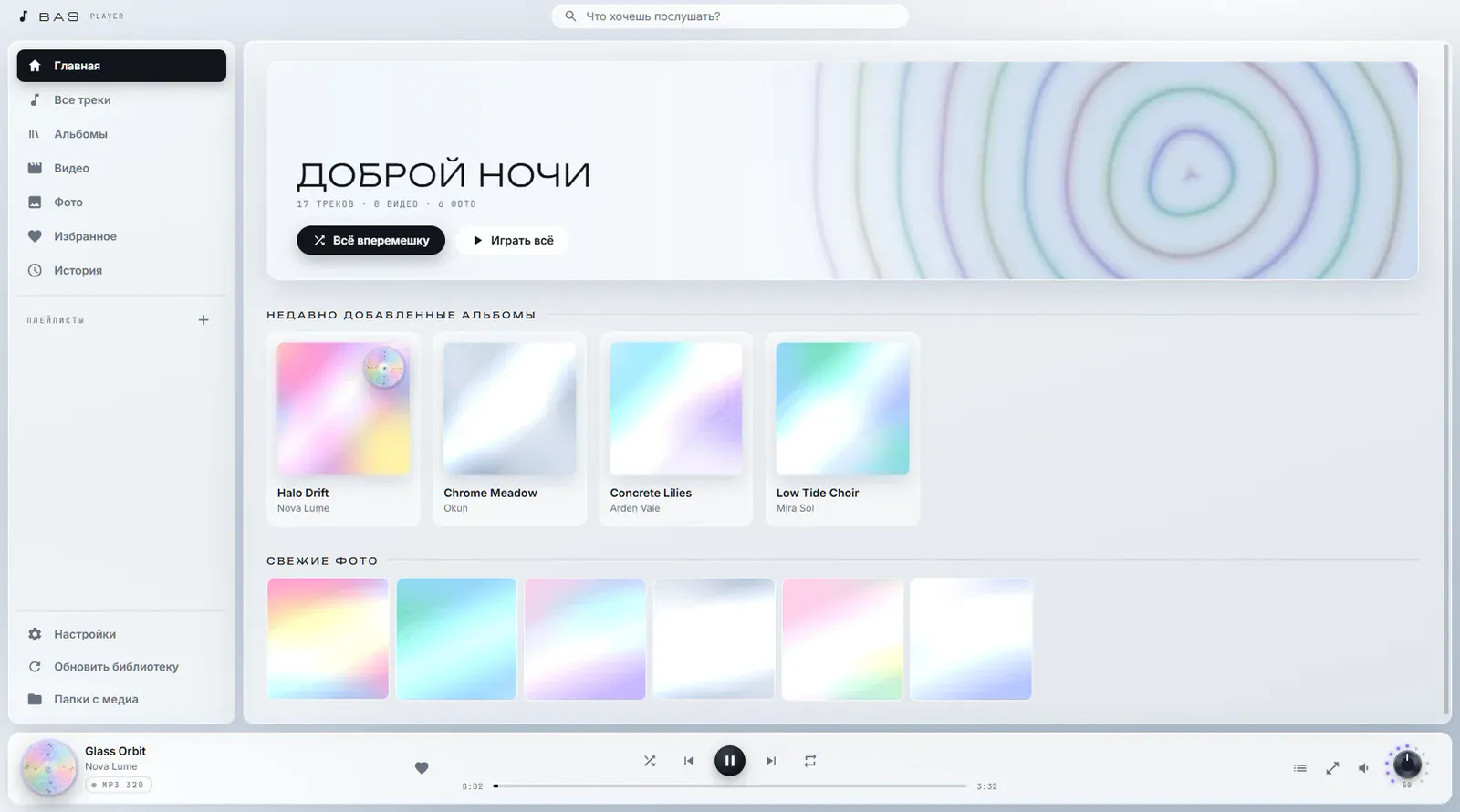Open Видео section

(x=121, y=168)
